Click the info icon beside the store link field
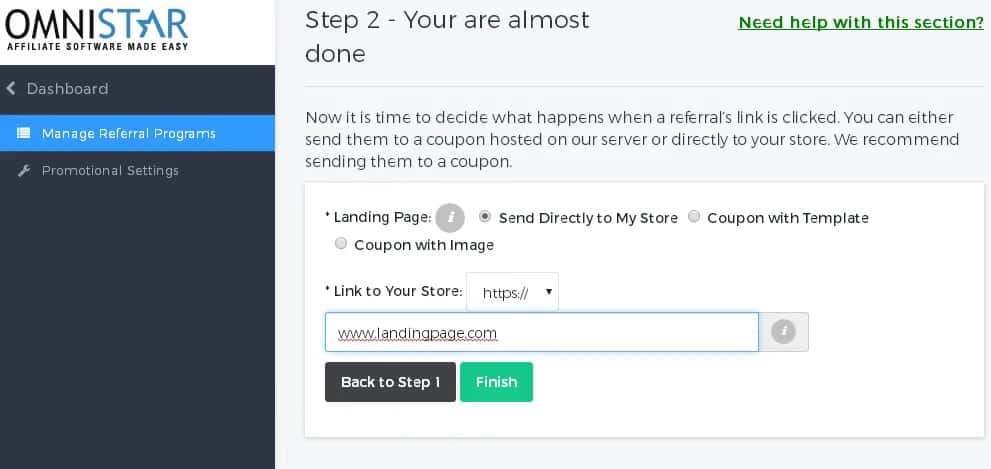The image size is (991, 469). (784, 332)
